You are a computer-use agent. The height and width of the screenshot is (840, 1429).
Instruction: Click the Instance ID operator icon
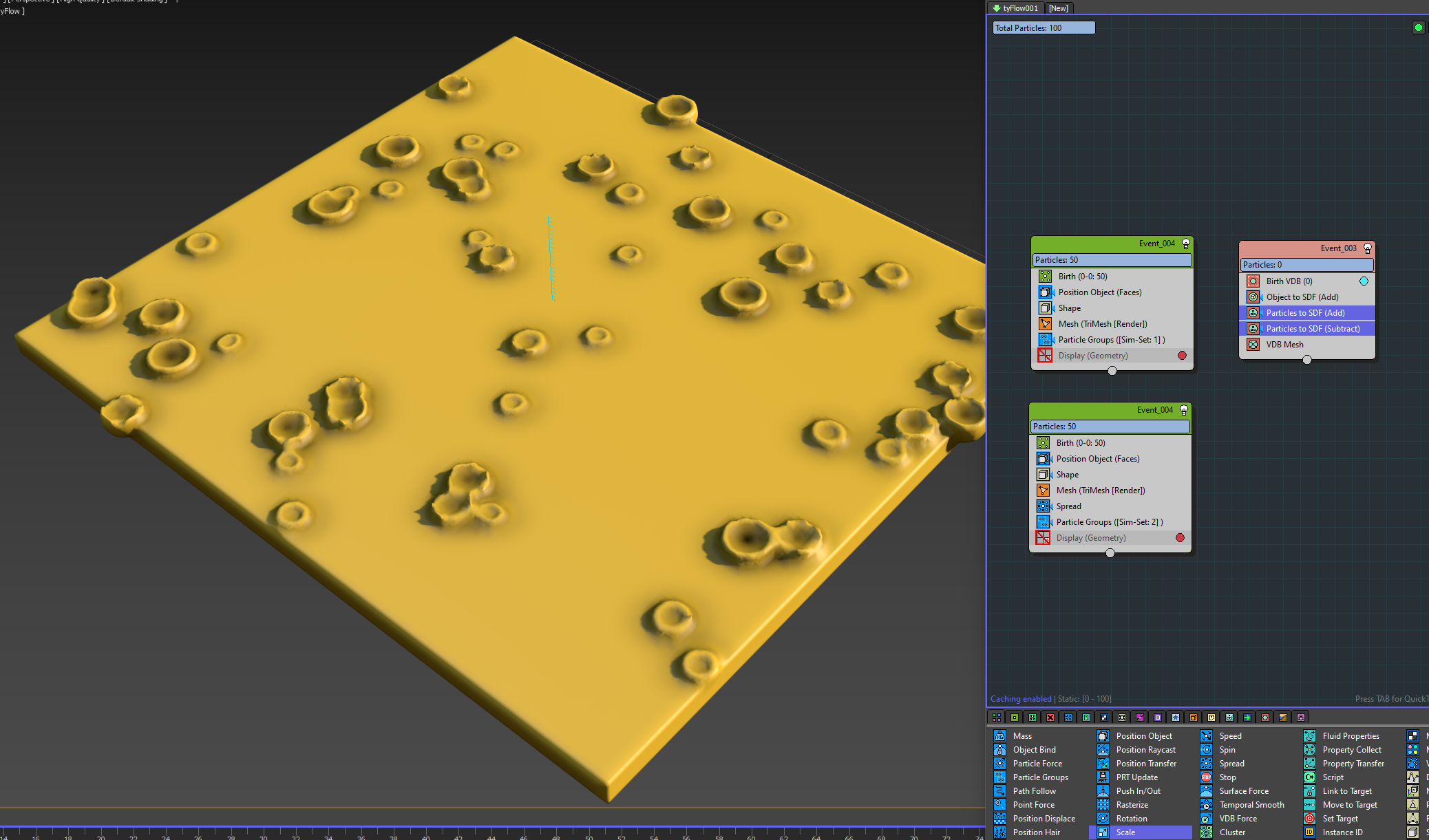[1309, 832]
